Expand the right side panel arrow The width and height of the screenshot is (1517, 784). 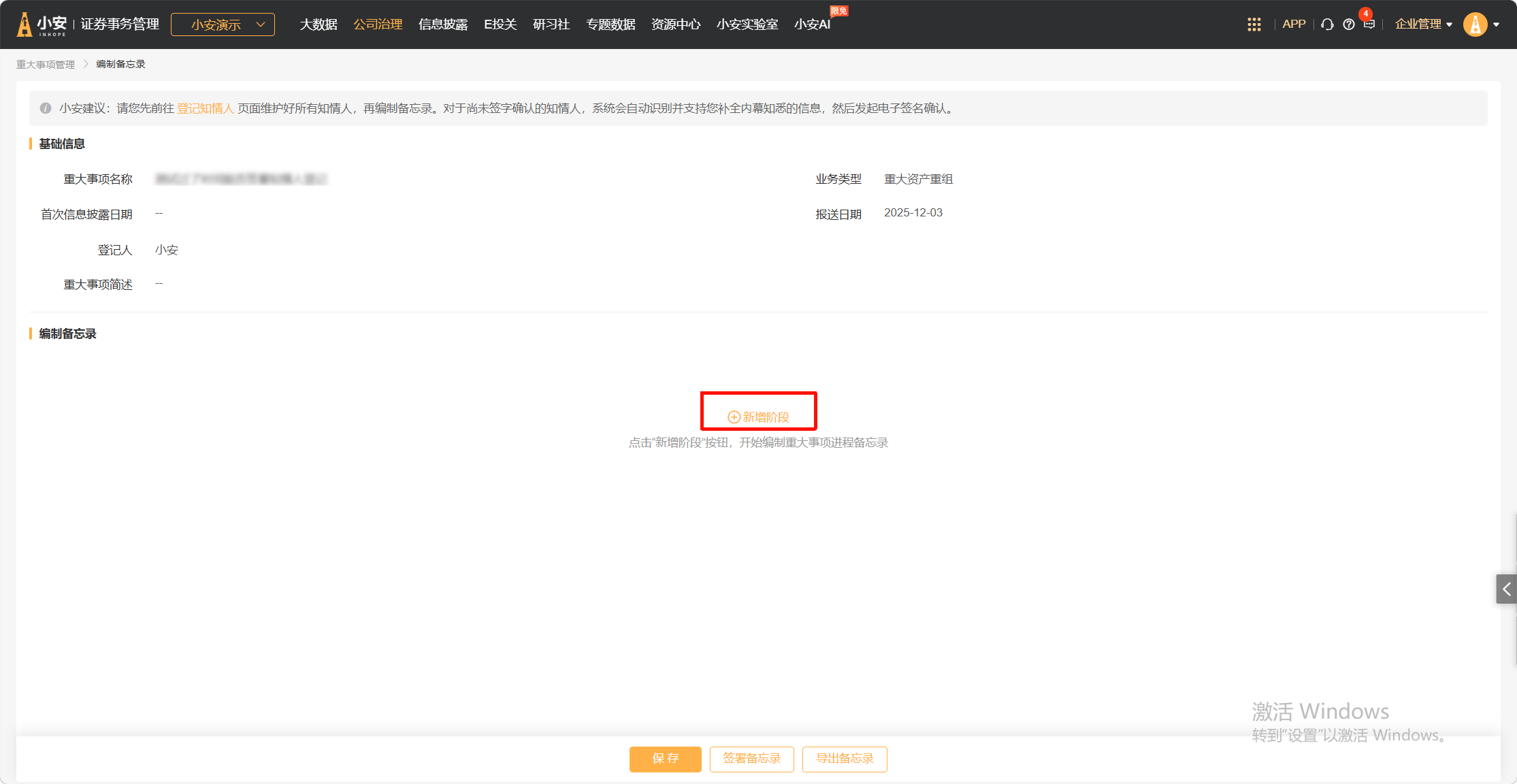click(x=1506, y=589)
